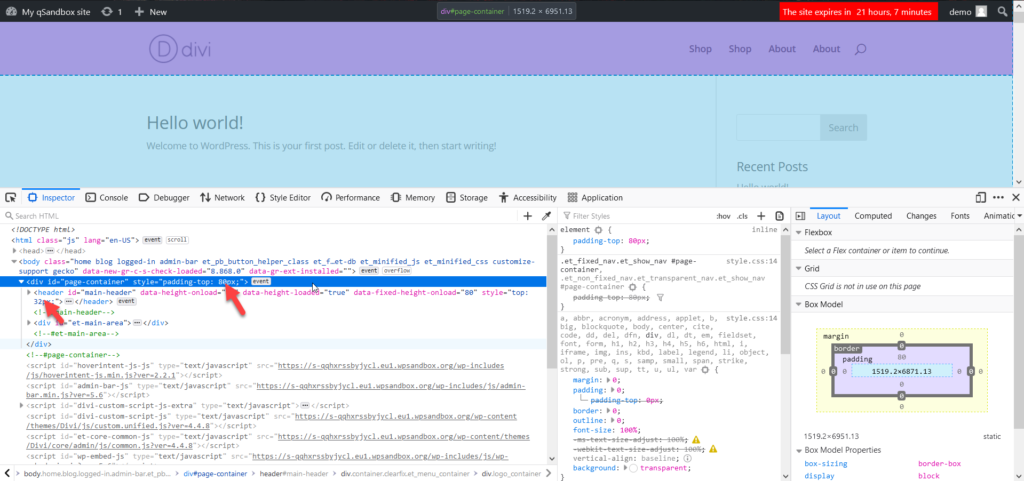Image resolution: width=1024 pixels, height=481 pixels.
Task: Open the Memory panel
Action: (413, 198)
